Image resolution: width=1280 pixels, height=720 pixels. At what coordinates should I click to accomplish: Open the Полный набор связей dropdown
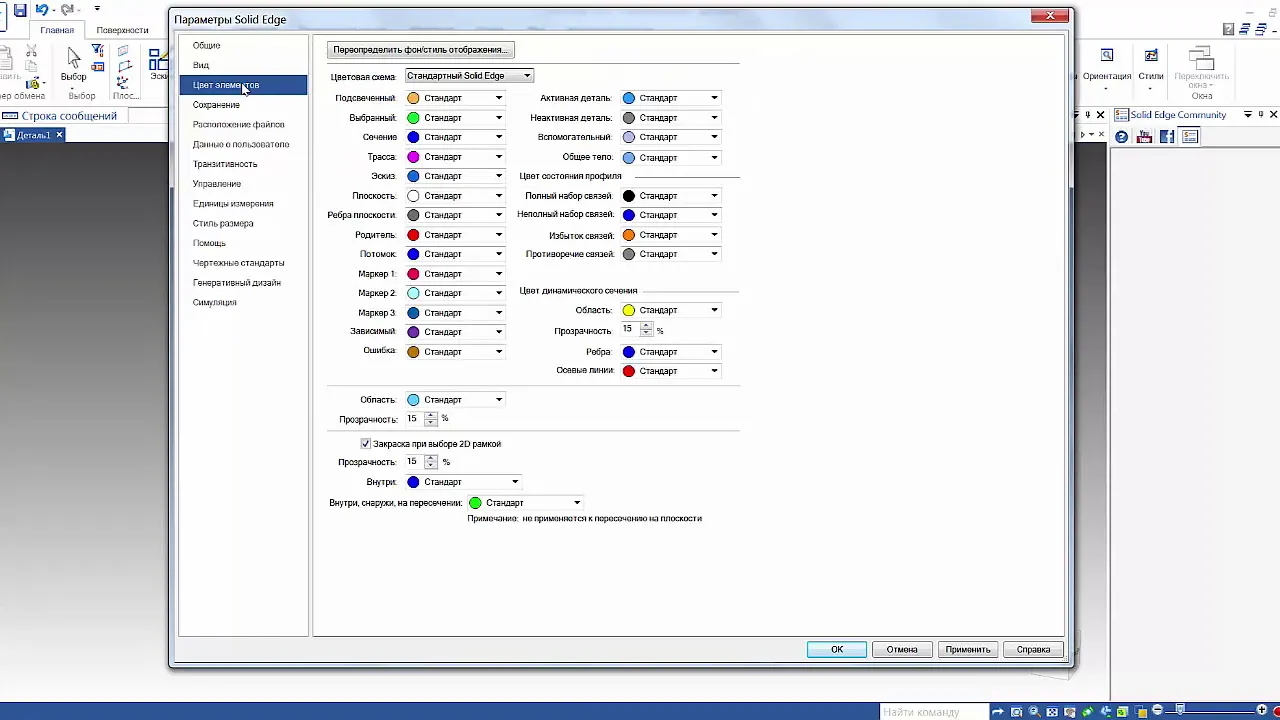click(x=671, y=196)
